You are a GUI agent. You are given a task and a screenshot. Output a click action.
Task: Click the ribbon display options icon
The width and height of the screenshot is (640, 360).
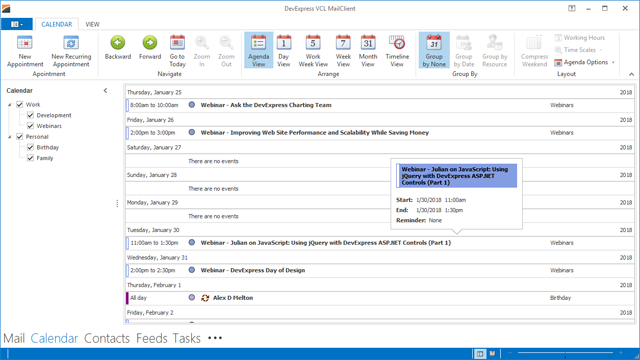click(572, 8)
